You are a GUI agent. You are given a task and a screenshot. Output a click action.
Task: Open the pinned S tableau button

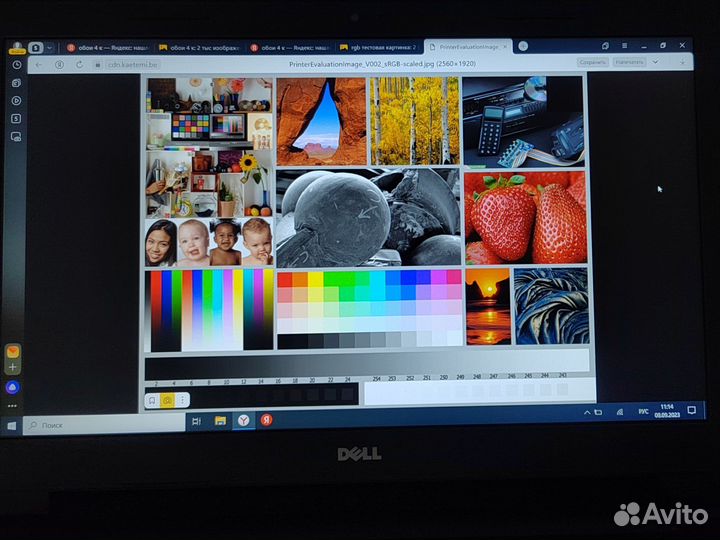tap(35, 47)
